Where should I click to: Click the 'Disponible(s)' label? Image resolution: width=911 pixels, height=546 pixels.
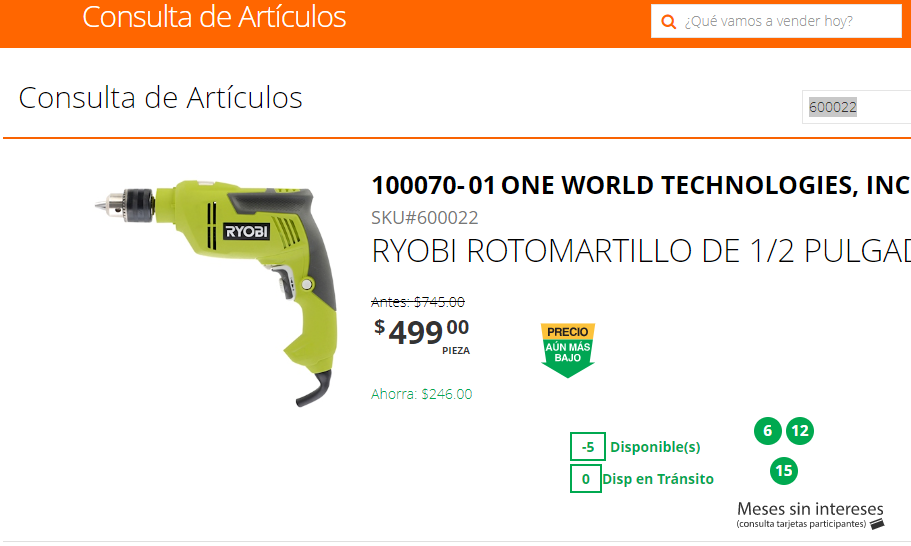click(655, 447)
